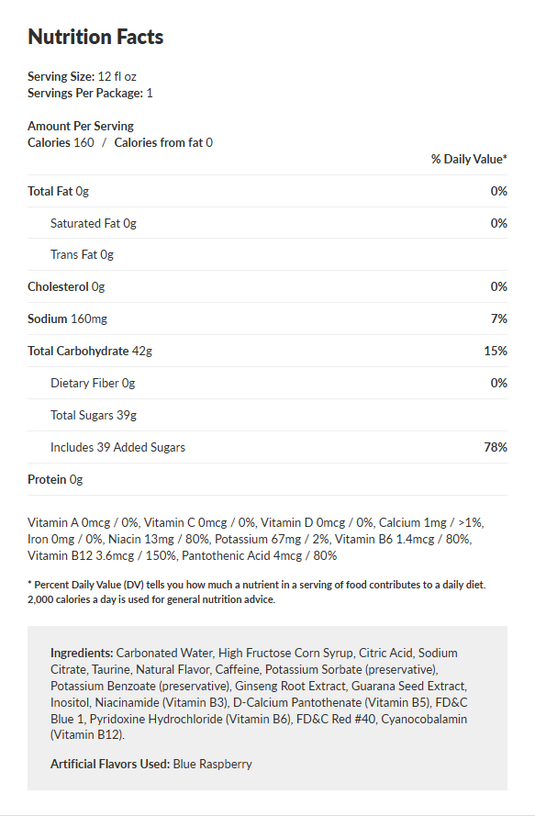The width and height of the screenshot is (535, 816).
Task: Click the Trans Fat 0g row
Action: (x=268, y=255)
